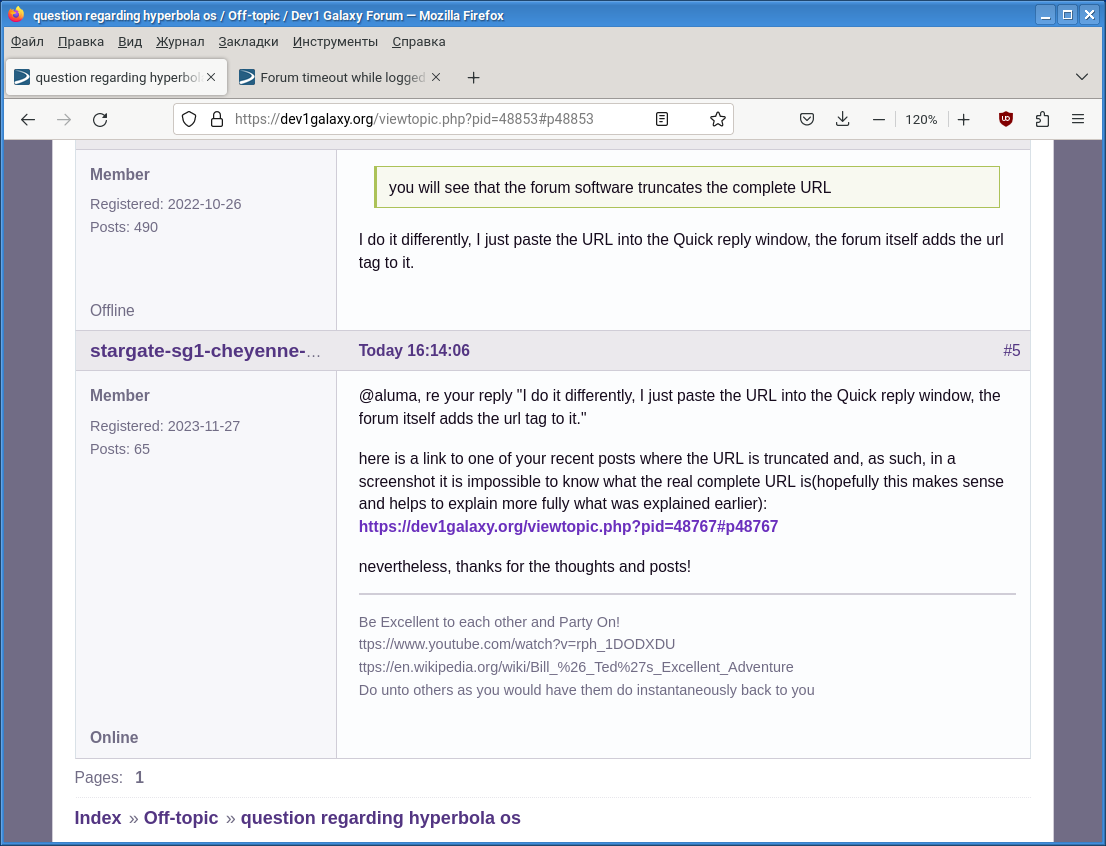
Task: Click 'Posts: 490' text
Action: [x=123, y=227]
